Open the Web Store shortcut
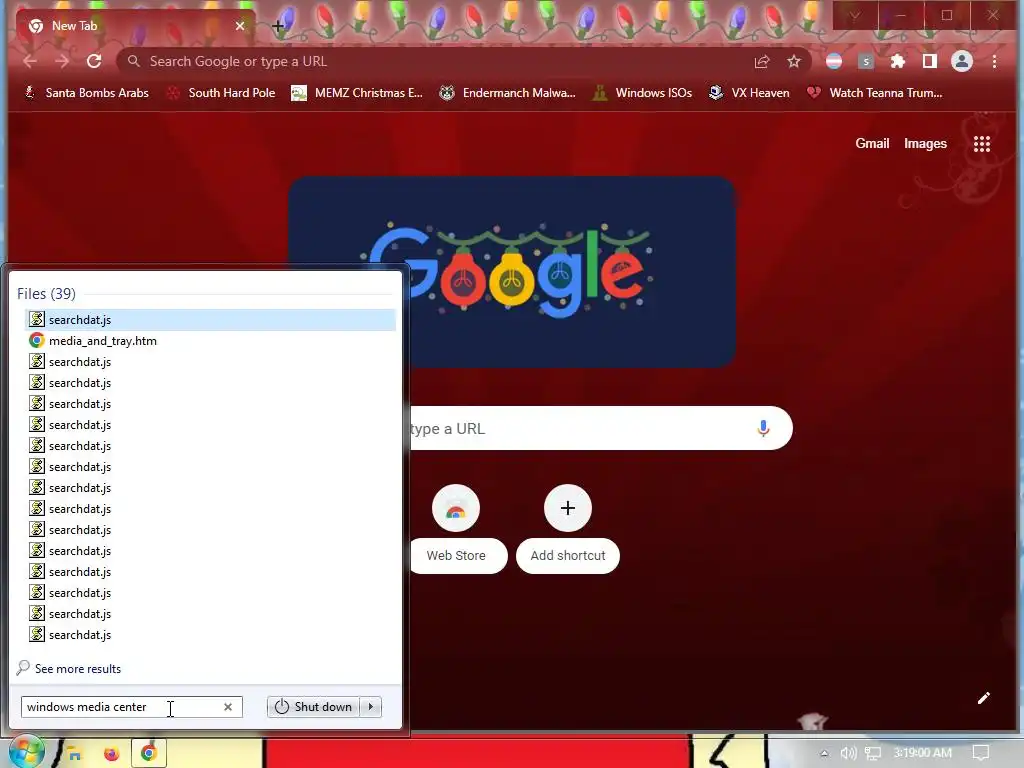Viewport: 1024px width, 768px height. 456,529
